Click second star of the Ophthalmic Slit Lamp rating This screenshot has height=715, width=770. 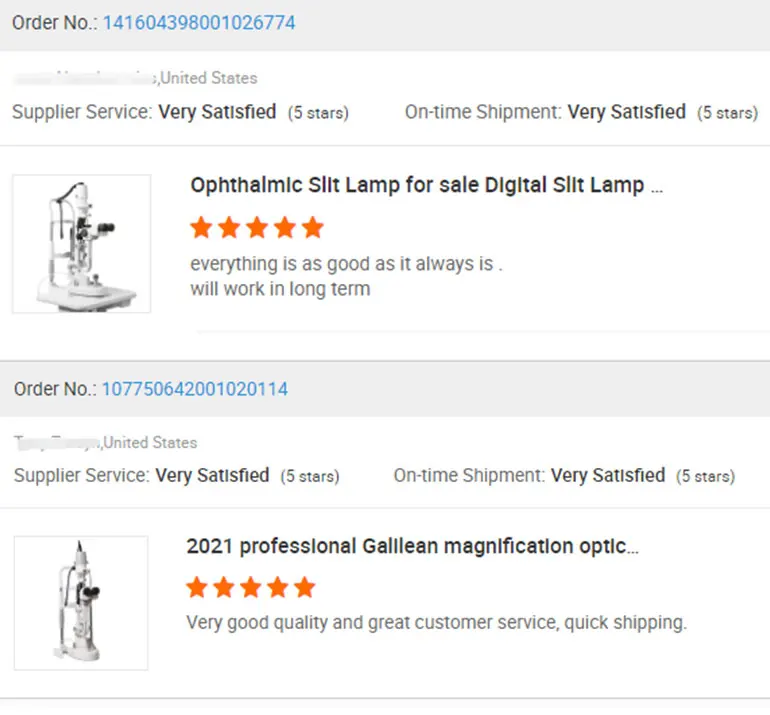[x=229, y=228]
